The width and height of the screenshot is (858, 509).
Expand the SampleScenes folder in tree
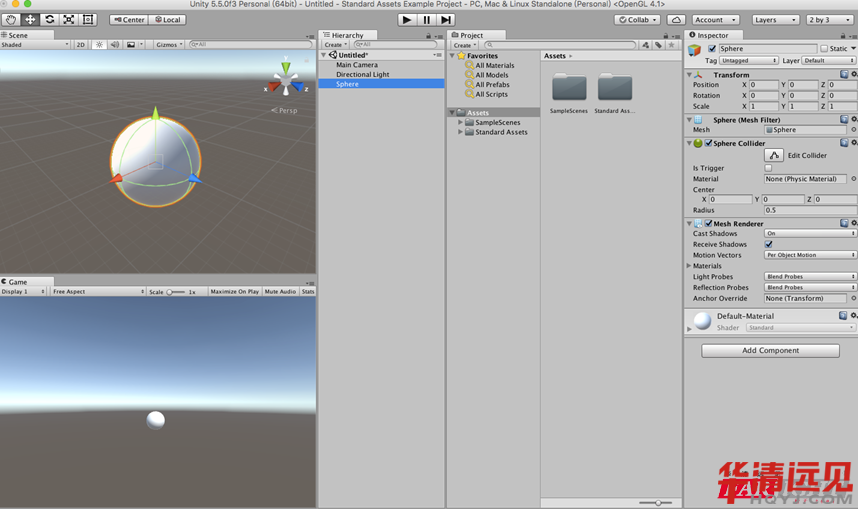(460, 122)
